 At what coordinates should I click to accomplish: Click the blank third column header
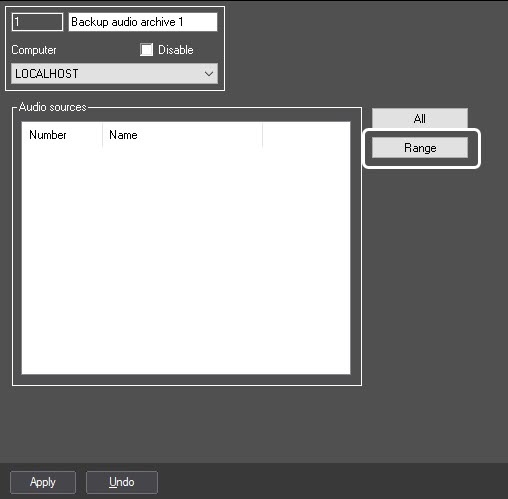(x=306, y=135)
